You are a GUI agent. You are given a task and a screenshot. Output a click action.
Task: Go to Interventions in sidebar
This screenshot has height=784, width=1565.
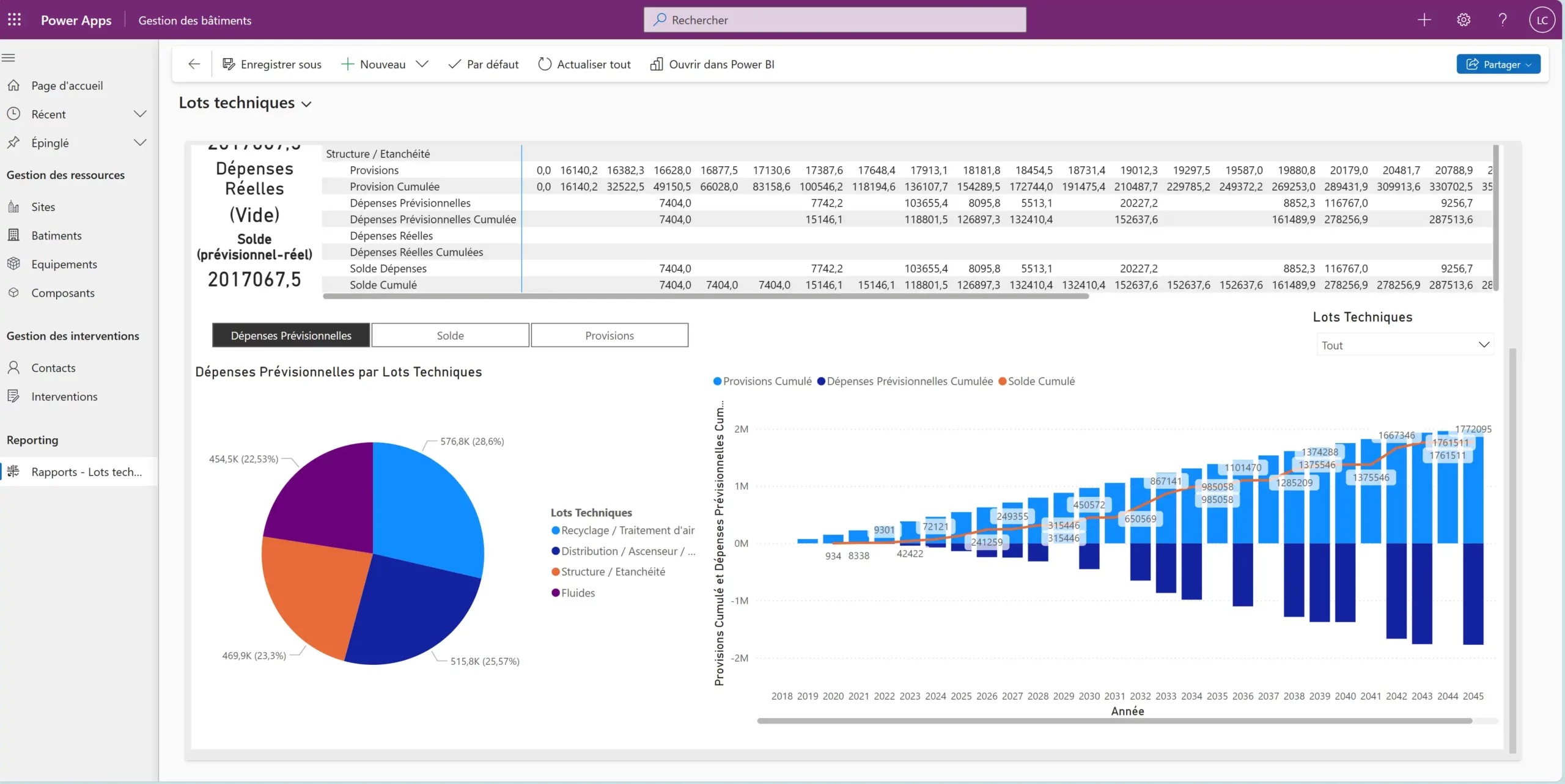pyautogui.click(x=64, y=397)
